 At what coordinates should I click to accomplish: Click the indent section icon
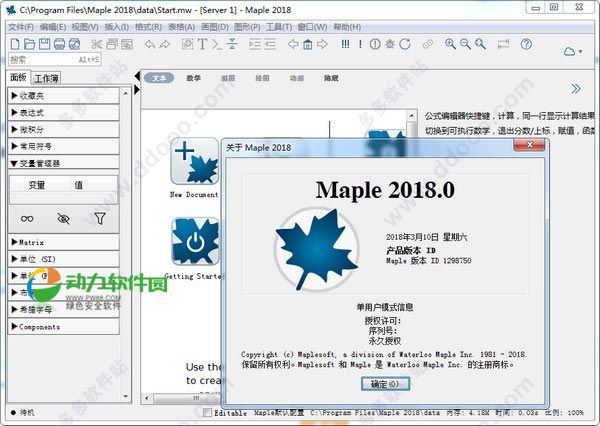coord(255,44)
